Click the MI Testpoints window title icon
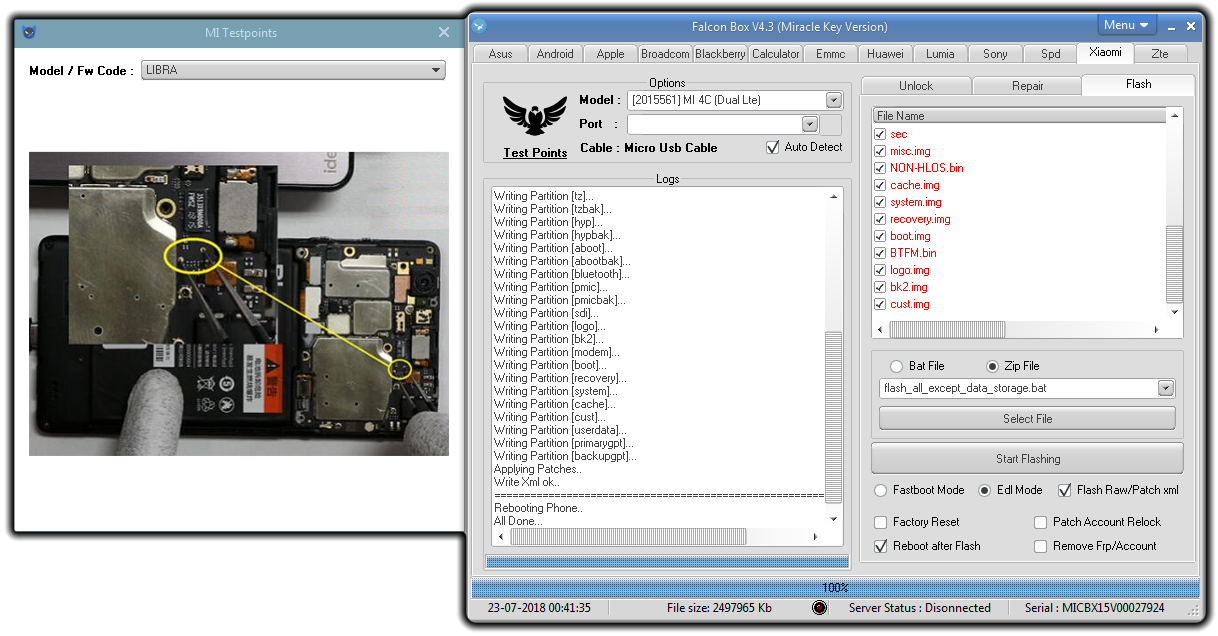Viewport: 1218px width, 636px height. coord(29,32)
